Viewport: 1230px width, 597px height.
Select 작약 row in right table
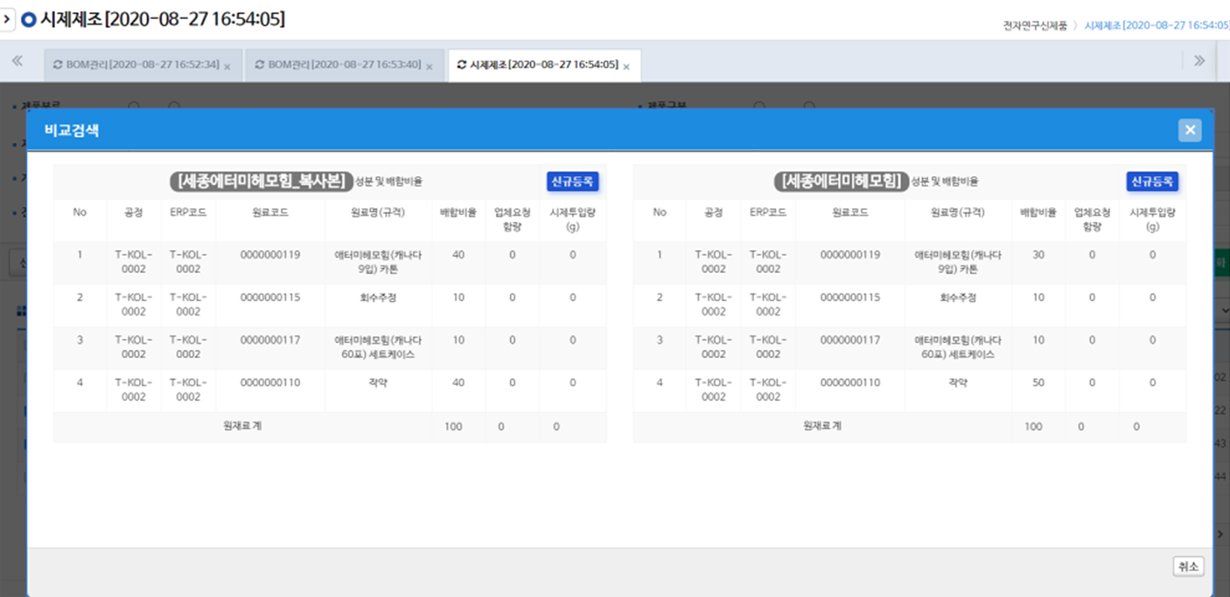click(x=958, y=382)
